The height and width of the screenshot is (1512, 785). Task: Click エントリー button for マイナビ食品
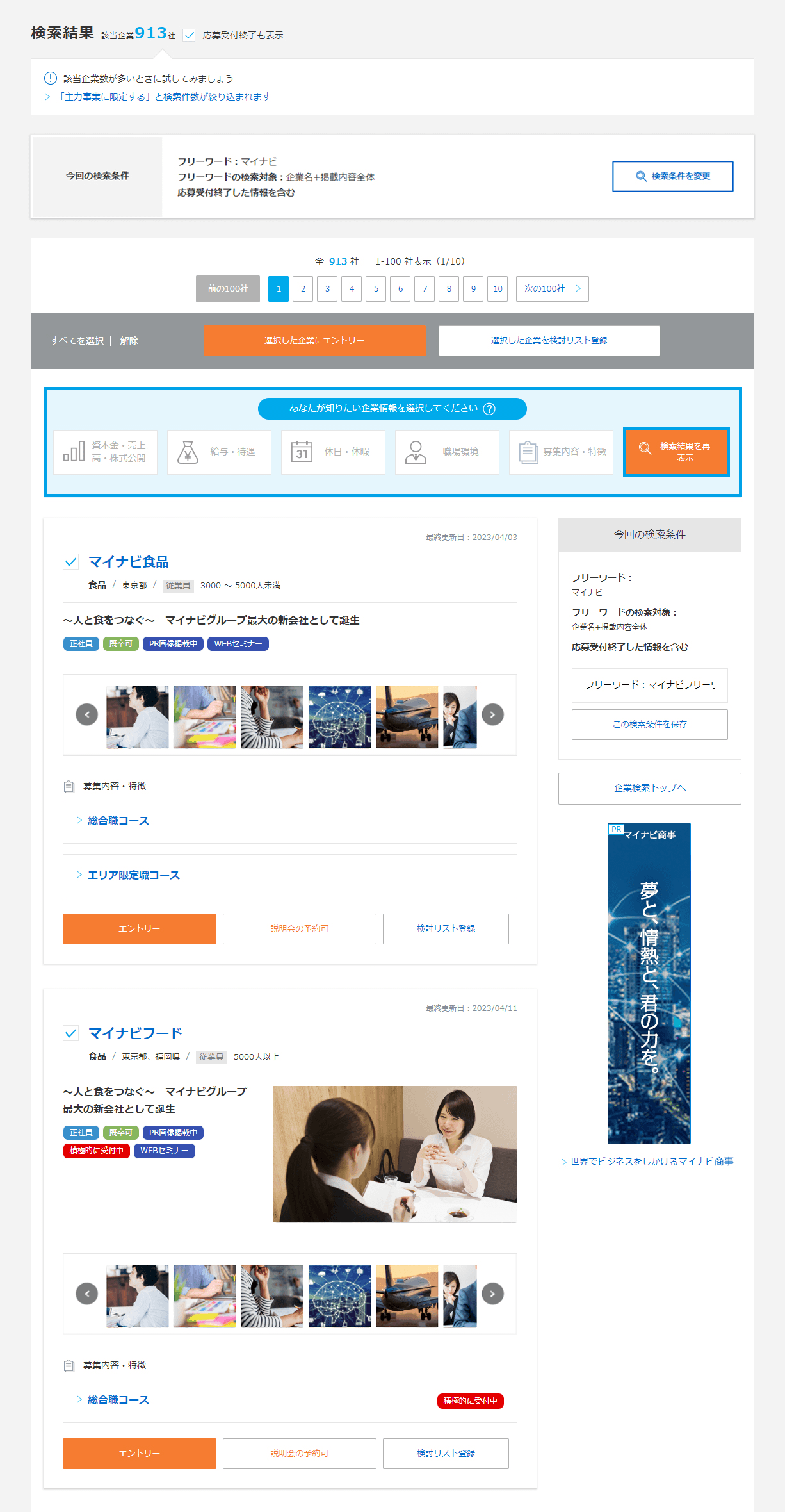(x=140, y=929)
